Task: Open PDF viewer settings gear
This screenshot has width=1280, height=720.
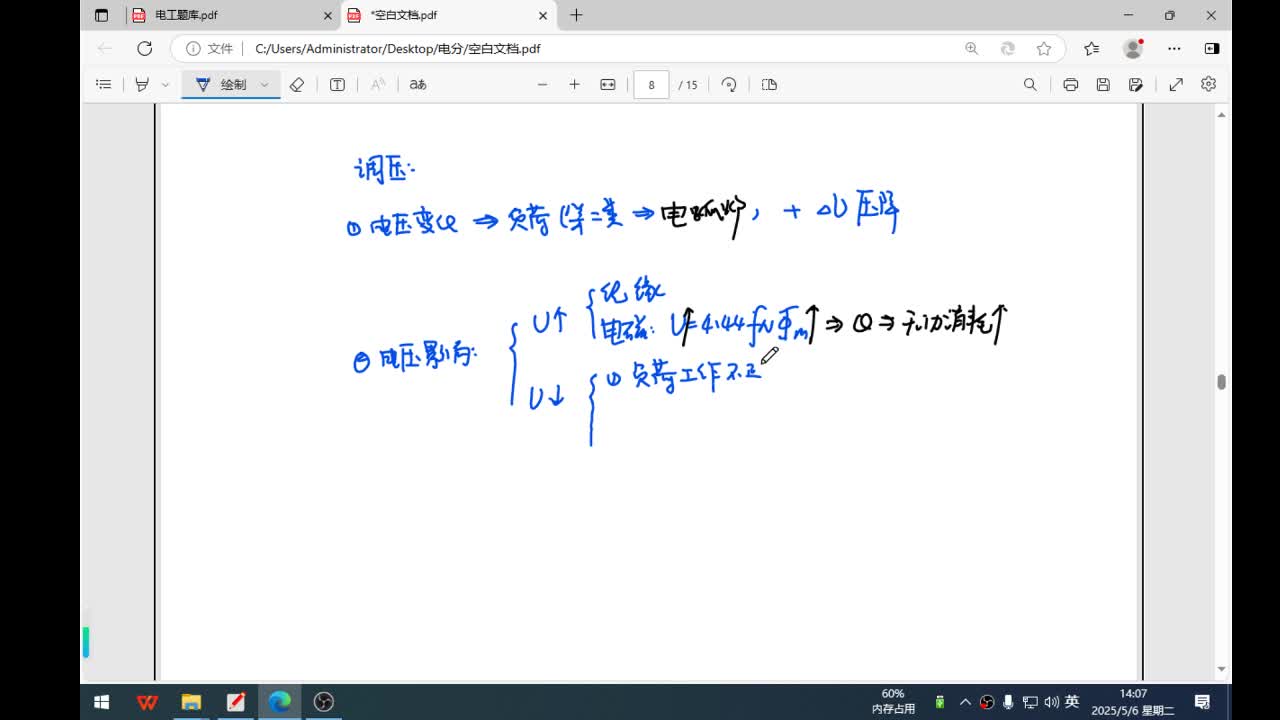Action: pyautogui.click(x=1208, y=84)
